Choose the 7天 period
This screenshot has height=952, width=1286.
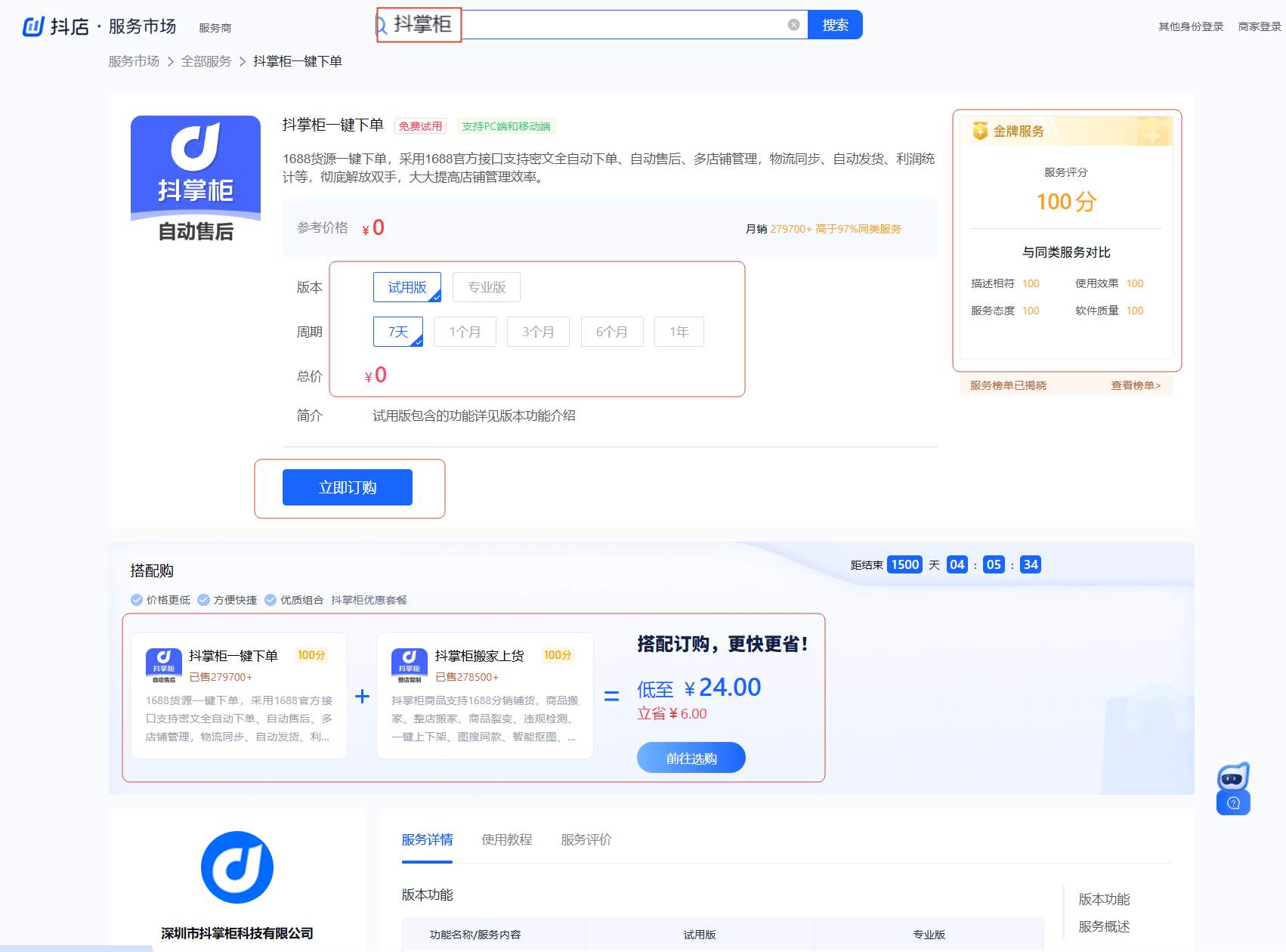tap(398, 332)
